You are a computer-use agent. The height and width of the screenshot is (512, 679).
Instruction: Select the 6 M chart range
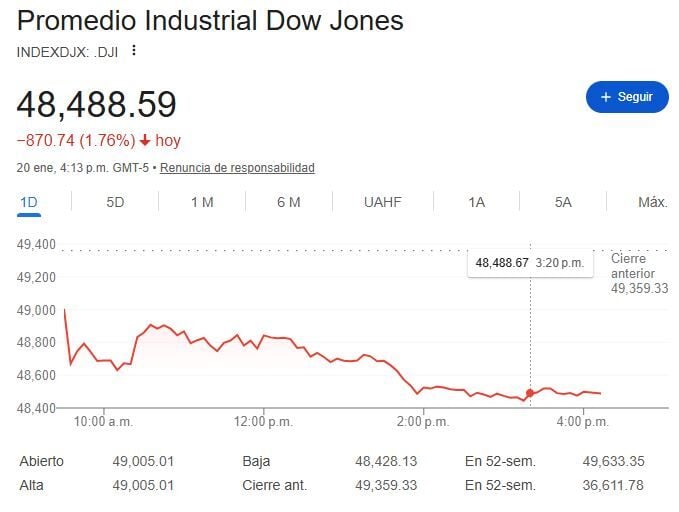click(289, 202)
